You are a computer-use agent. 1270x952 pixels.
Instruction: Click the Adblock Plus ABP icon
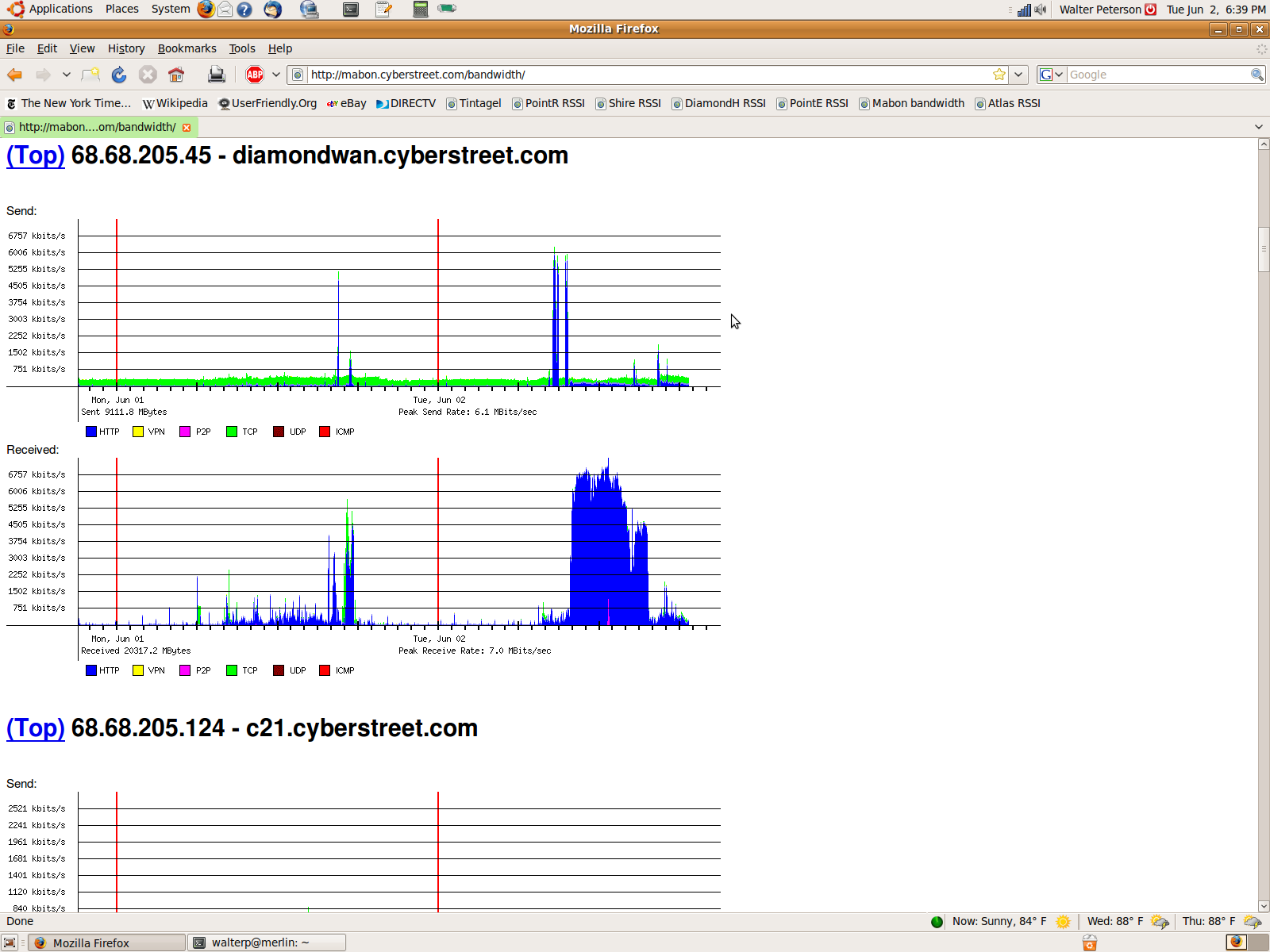pyautogui.click(x=255, y=75)
